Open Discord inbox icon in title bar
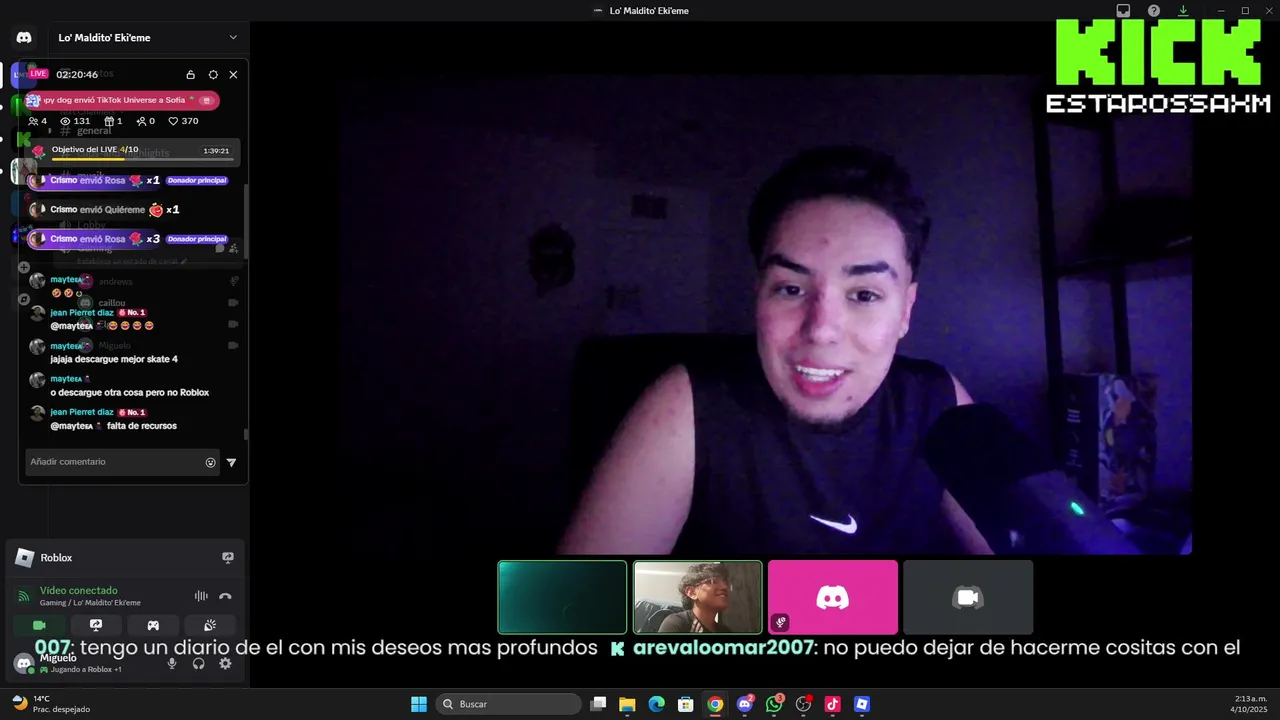 (x=1123, y=11)
